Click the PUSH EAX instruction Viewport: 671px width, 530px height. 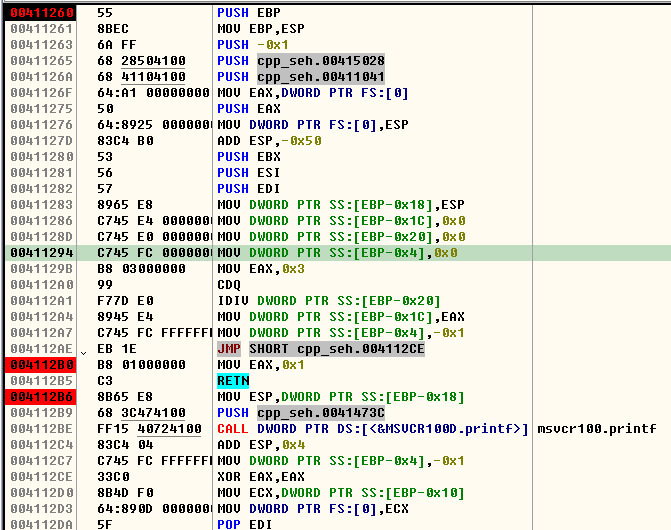249,109
